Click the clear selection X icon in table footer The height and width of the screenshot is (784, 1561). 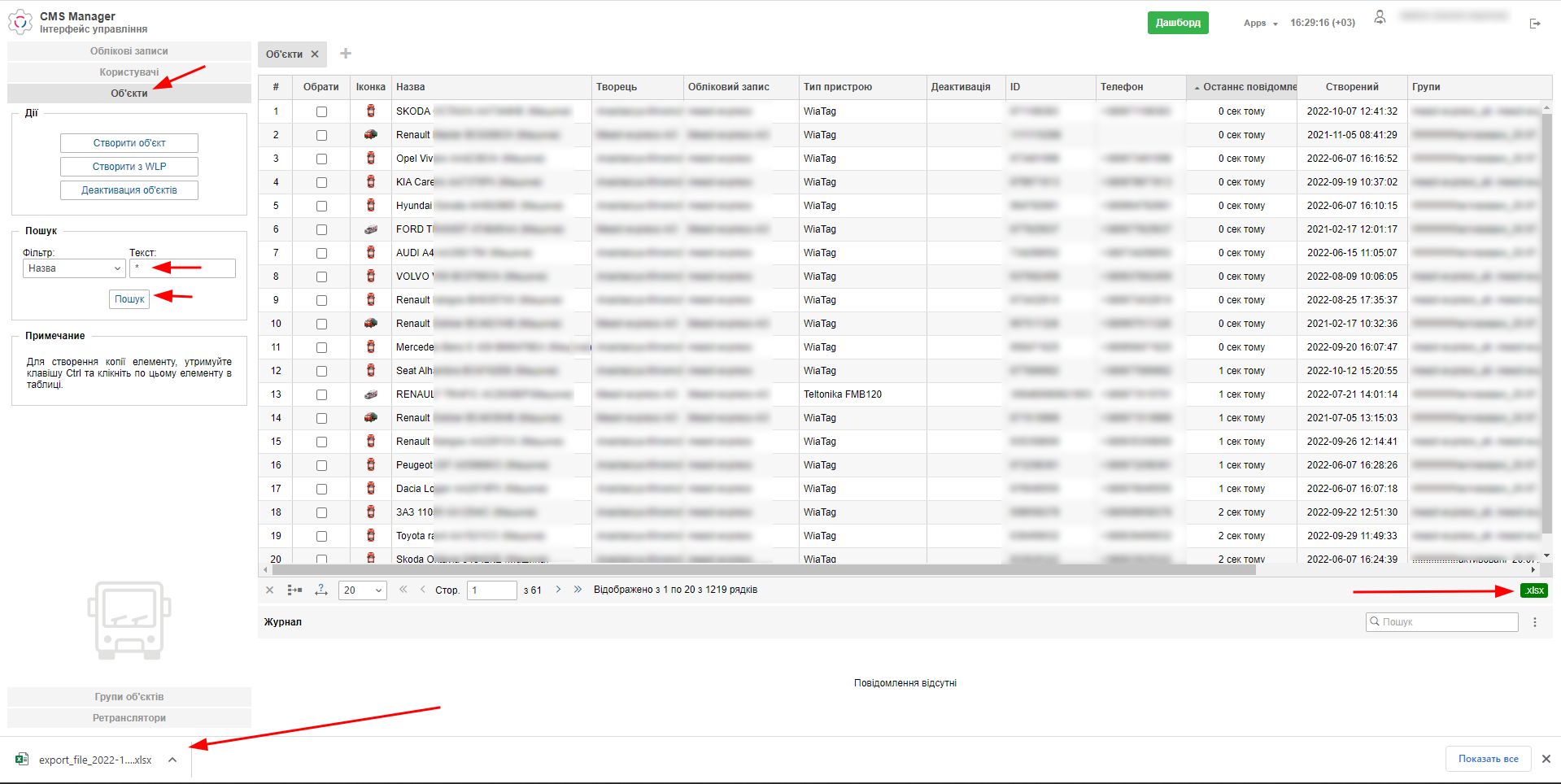click(270, 590)
